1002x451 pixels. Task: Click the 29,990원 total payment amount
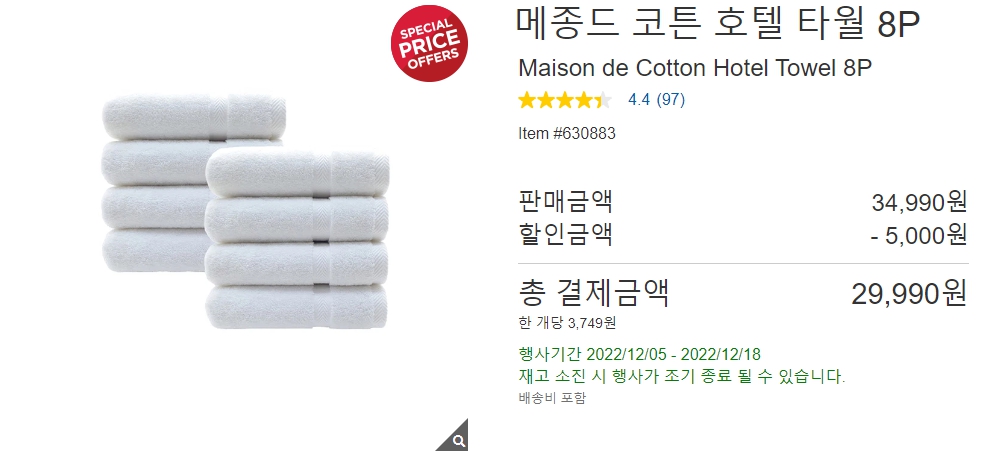909,294
